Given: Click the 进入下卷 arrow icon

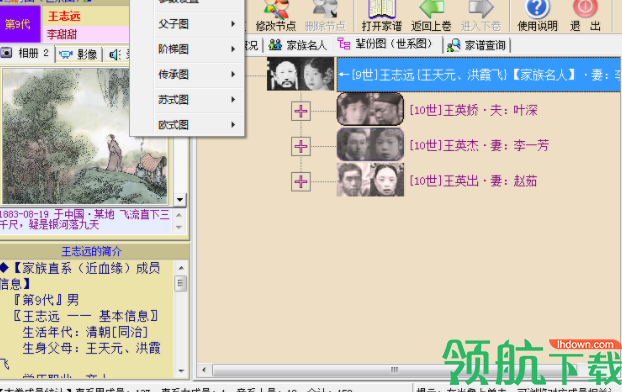Looking at the screenshot, I should click(x=481, y=16).
